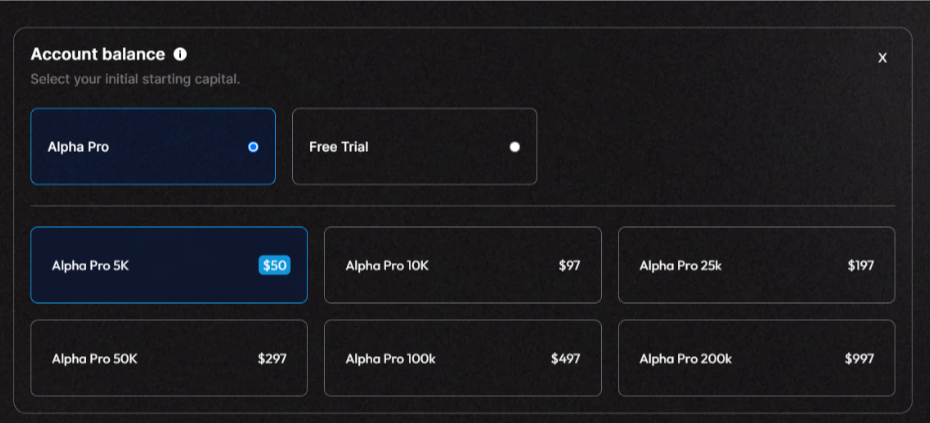Pick the Alpha Pro 200k plan label
The width and height of the screenshot is (930, 423).
coord(685,359)
